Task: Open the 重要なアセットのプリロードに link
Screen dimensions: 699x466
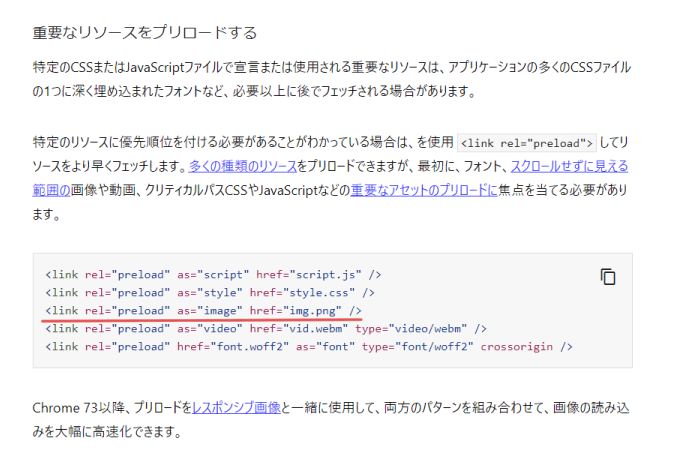Action: pyautogui.click(x=424, y=190)
